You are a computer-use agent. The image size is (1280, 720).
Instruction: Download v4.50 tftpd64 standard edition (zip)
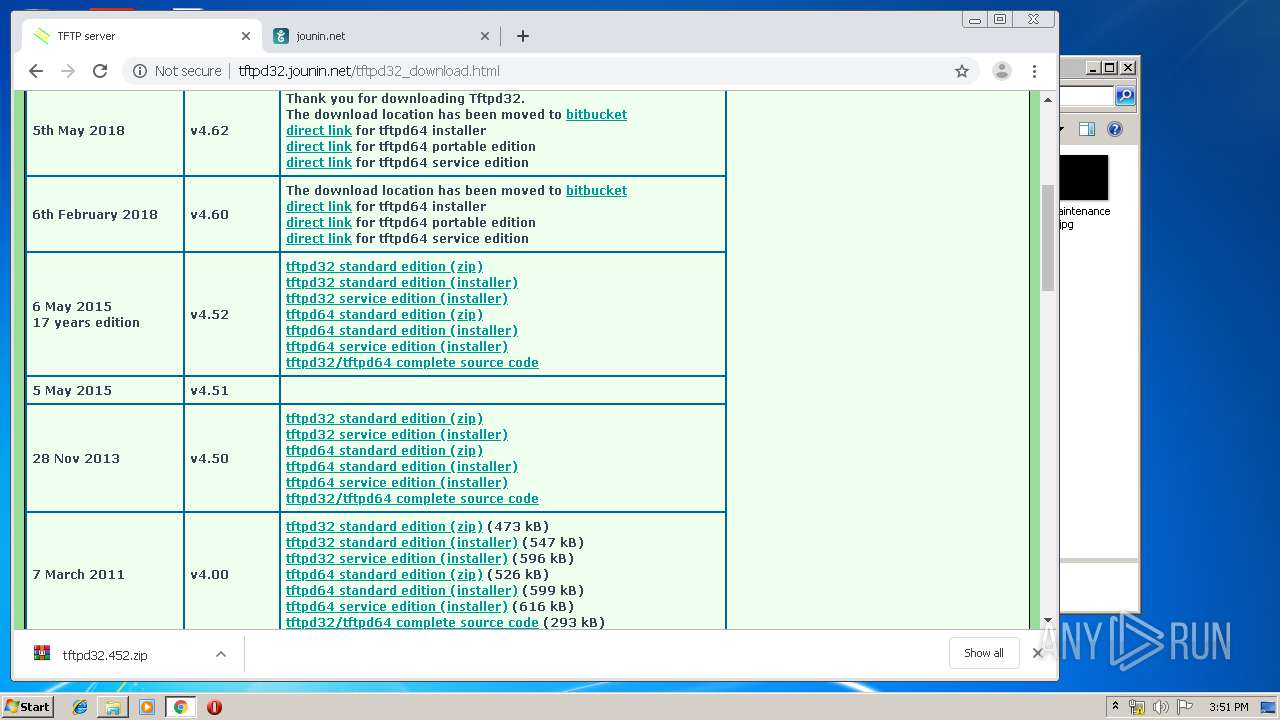click(x=384, y=450)
